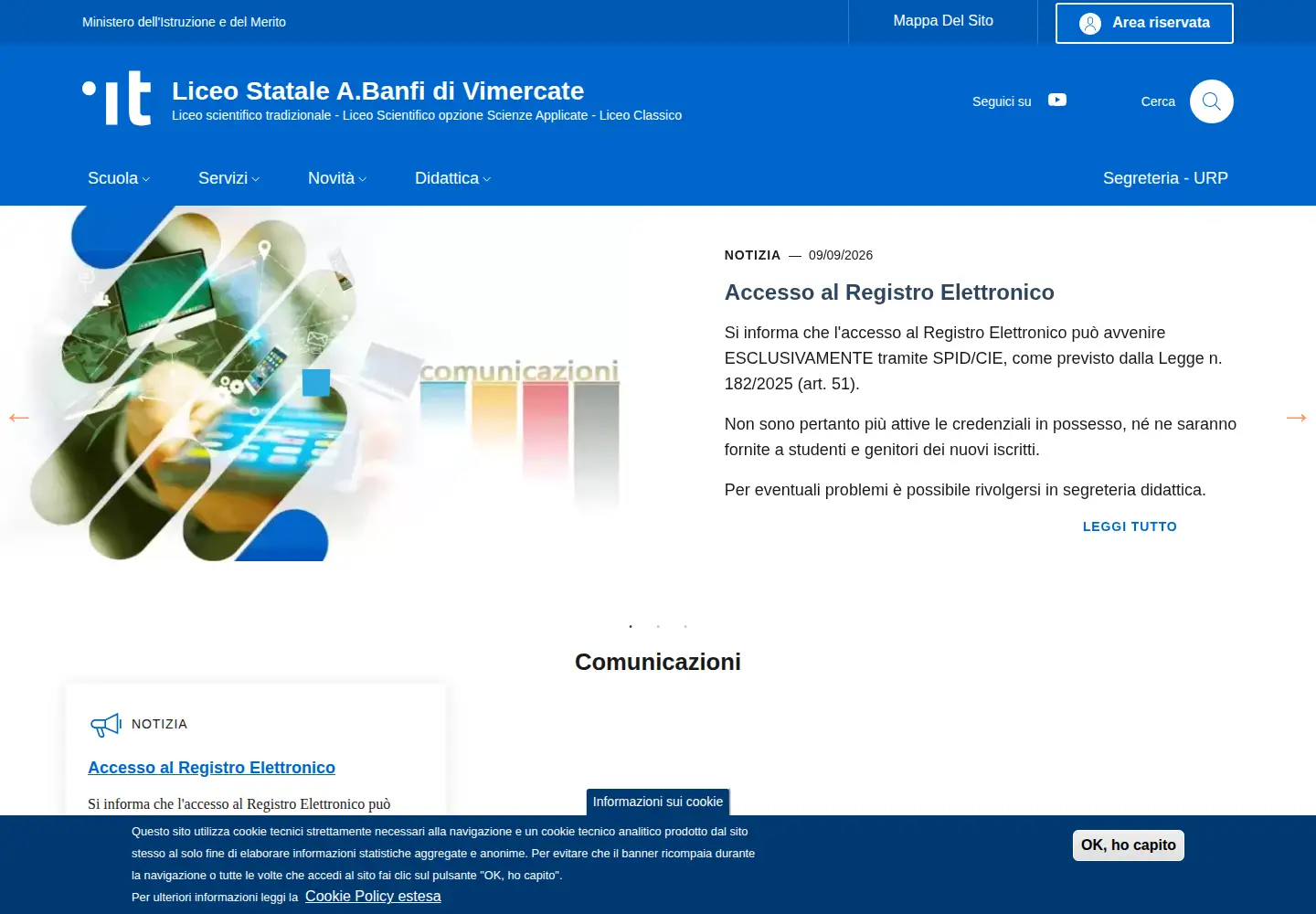Click Leggi Tutto for the news
Screen dimensions: 1316x914
(x=1130, y=526)
